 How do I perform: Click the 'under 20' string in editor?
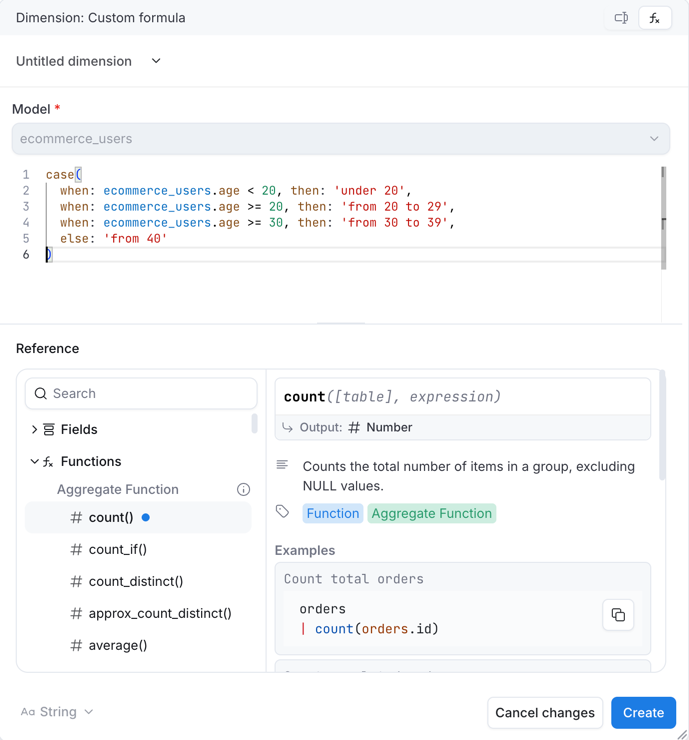(369, 191)
